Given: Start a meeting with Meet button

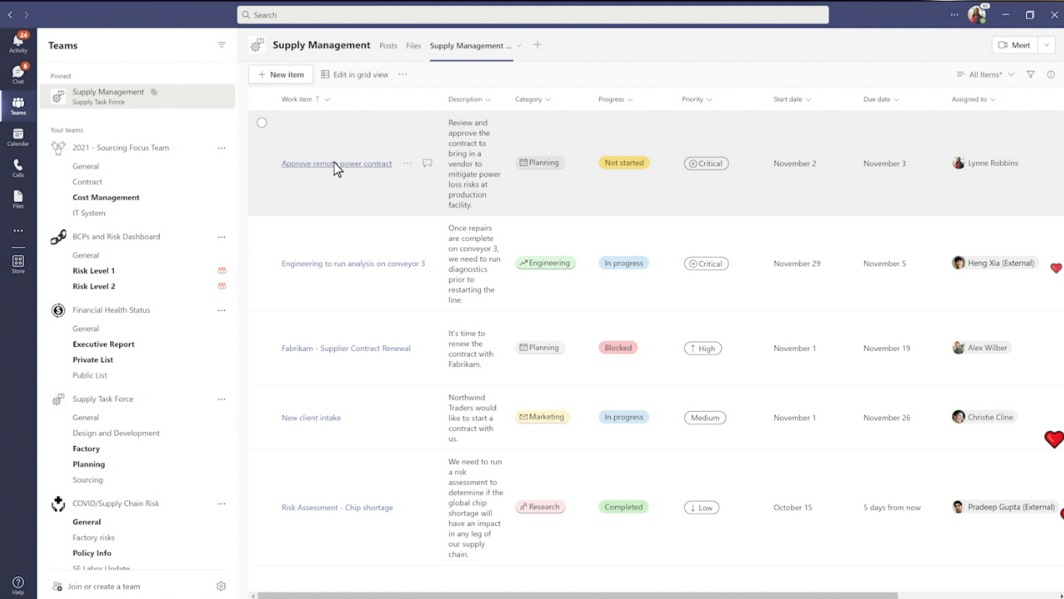Looking at the screenshot, I should pos(1014,45).
